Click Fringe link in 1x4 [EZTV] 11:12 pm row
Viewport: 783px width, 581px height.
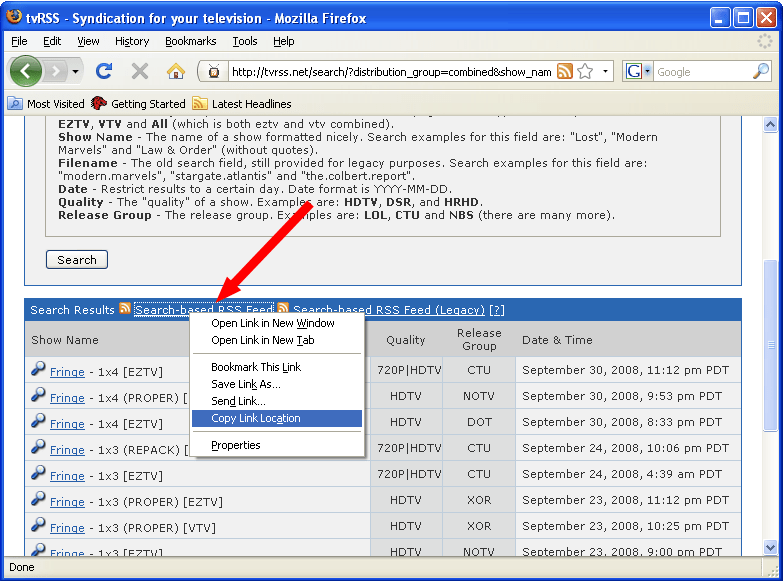67,372
